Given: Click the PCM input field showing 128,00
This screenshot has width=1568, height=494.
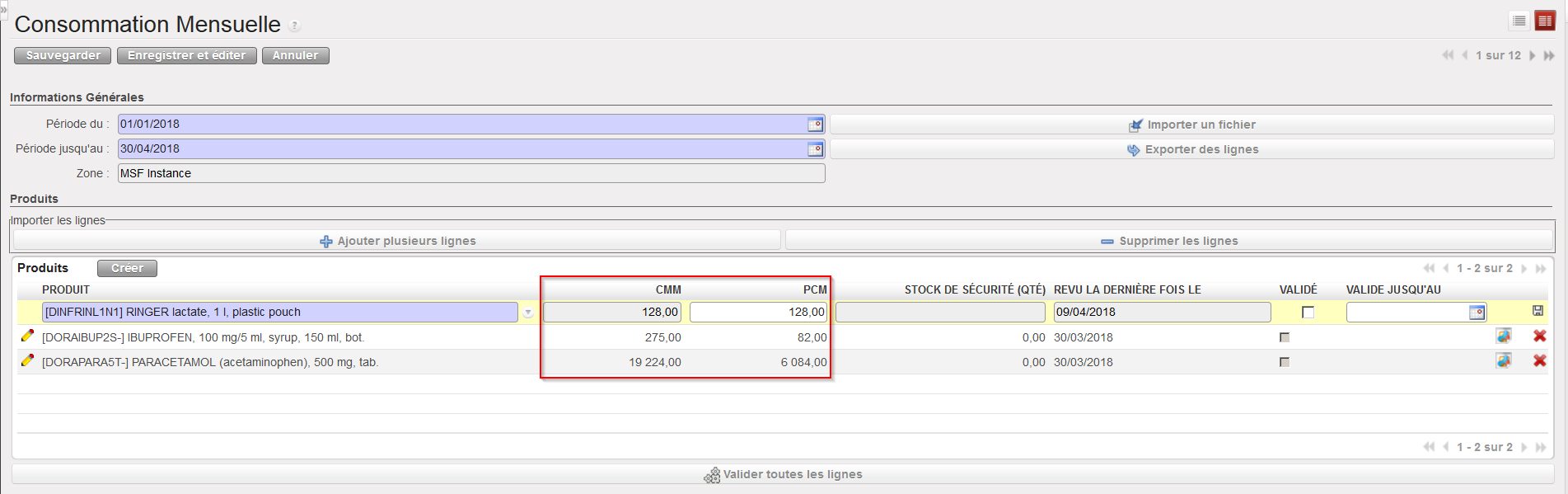Looking at the screenshot, I should click(758, 313).
